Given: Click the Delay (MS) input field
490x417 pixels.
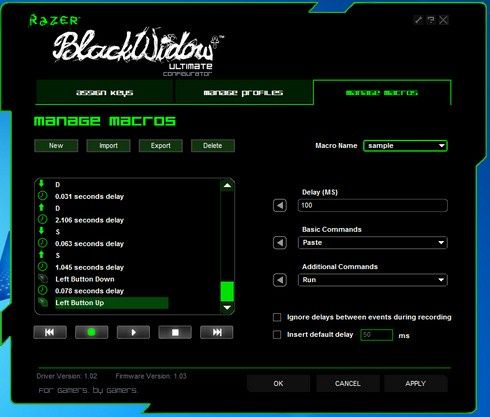Looking at the screenshot, I should pyautogui.click(x=373, y=205).
